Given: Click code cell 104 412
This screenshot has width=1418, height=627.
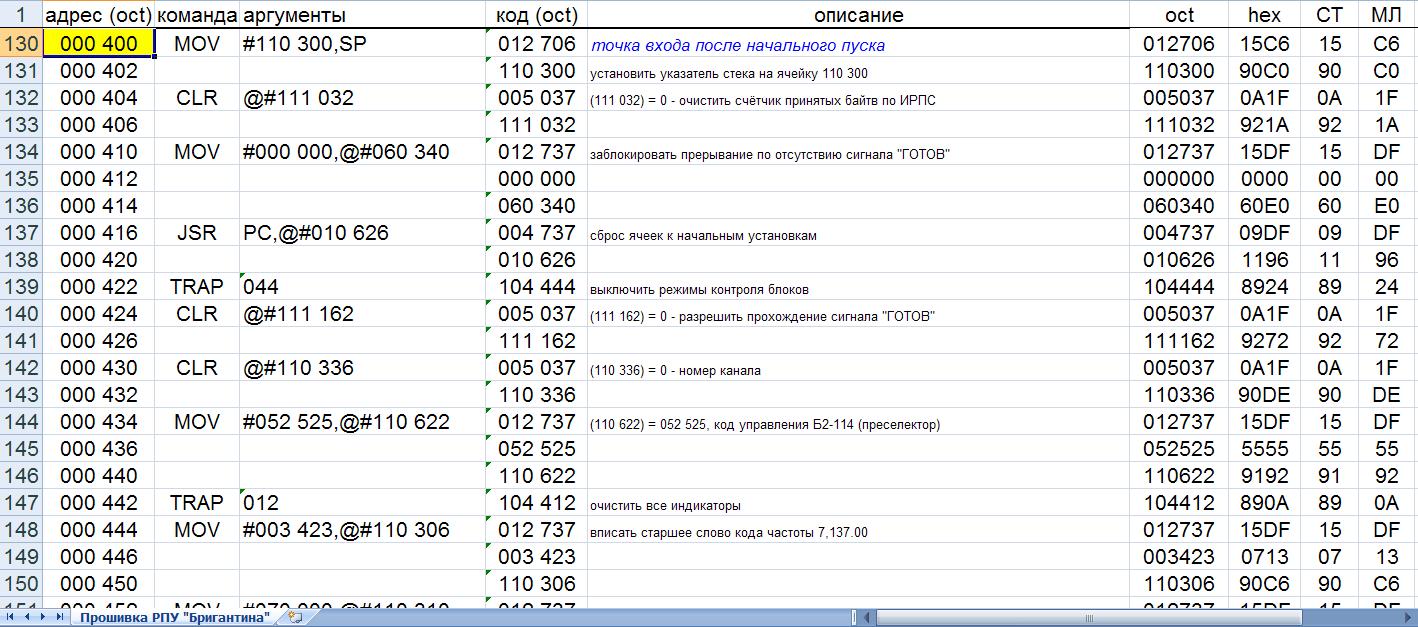Looking at the screenshot, I should click(x=536, y=503).
